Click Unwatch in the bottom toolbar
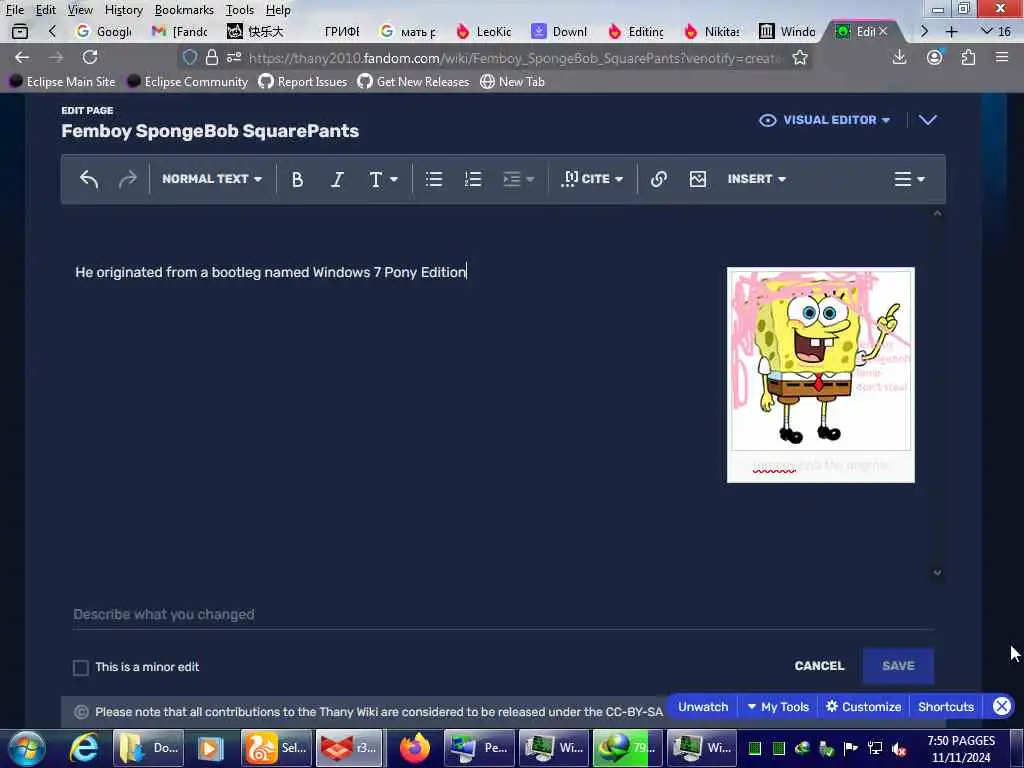Viewport: 1024px width, 768px height. [x=703, y=707]
